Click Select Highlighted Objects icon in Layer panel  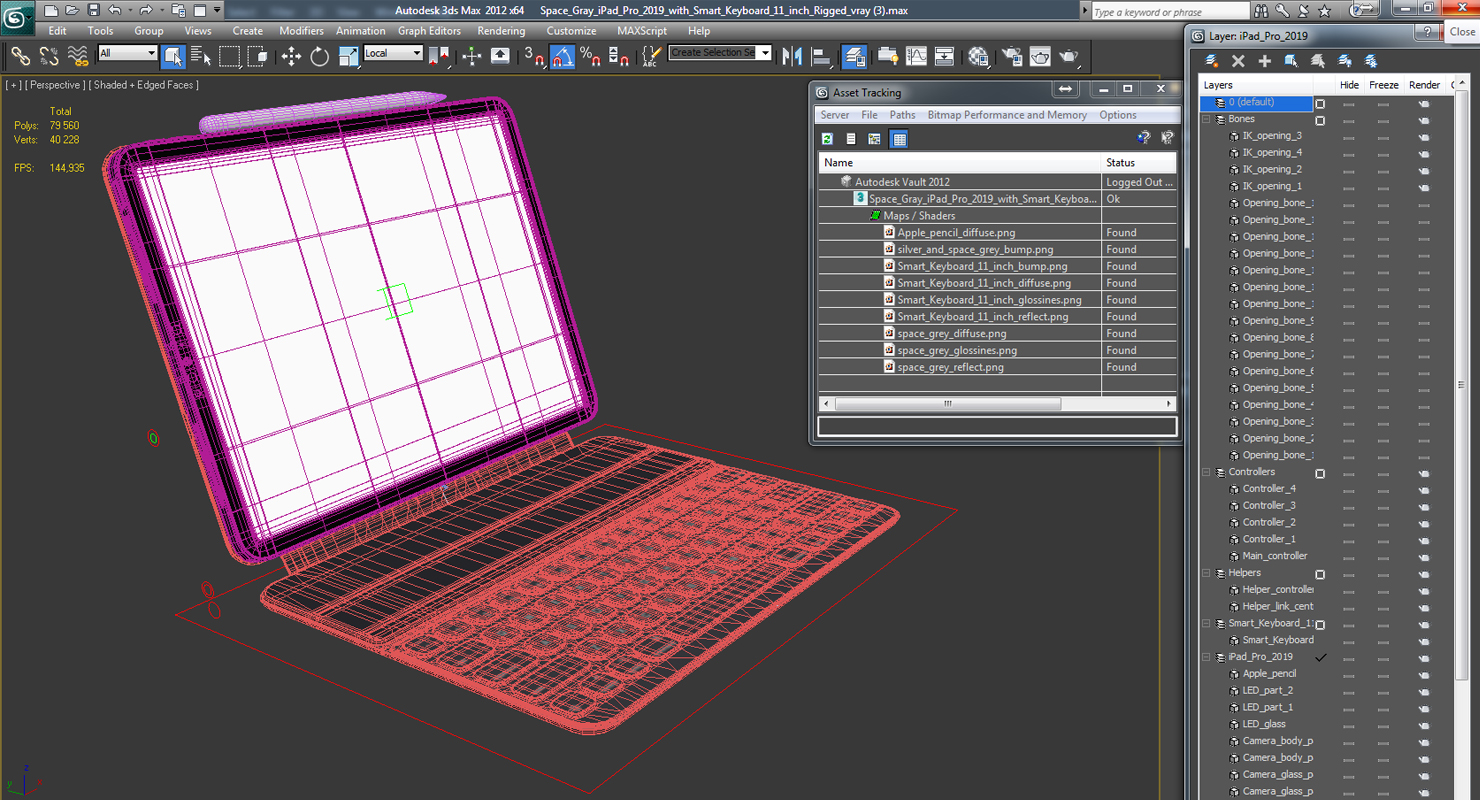1291,61
